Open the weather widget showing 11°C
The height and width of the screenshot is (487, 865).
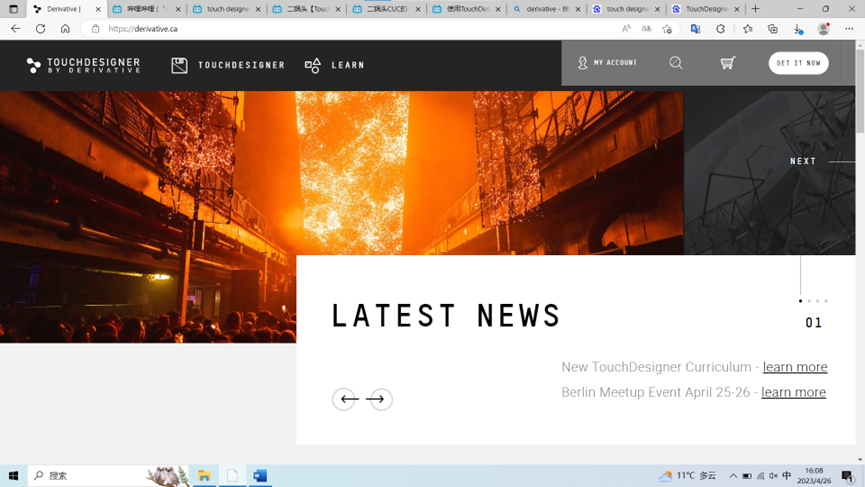(x=688, y=475)
